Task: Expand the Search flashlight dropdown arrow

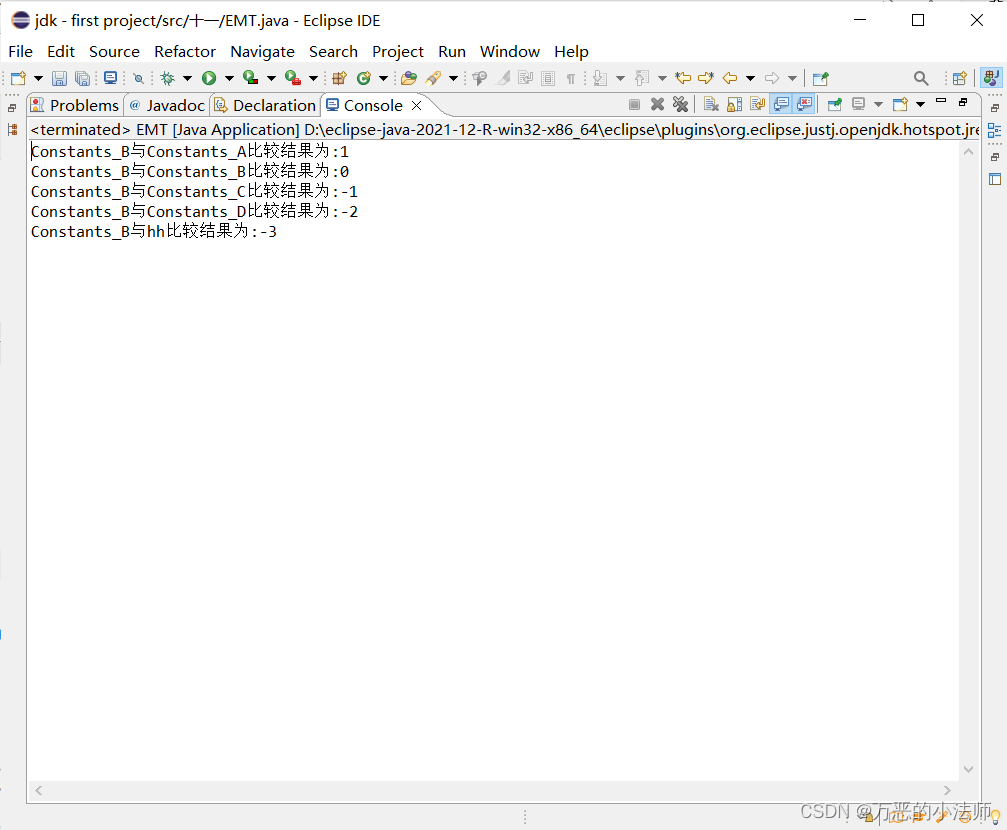Action: pos(453,78)
